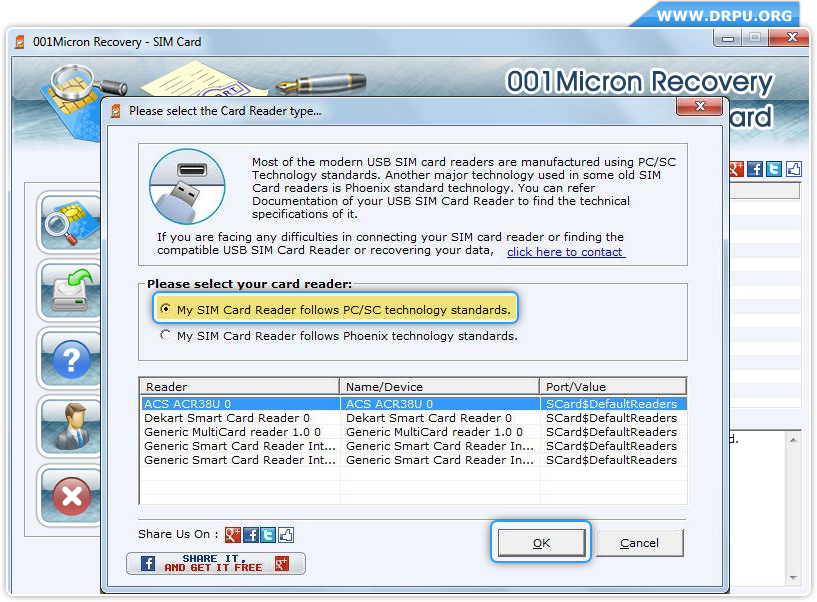Click the drive recovery icon with green arrow
817x602 pixels.
coord(70,290)
